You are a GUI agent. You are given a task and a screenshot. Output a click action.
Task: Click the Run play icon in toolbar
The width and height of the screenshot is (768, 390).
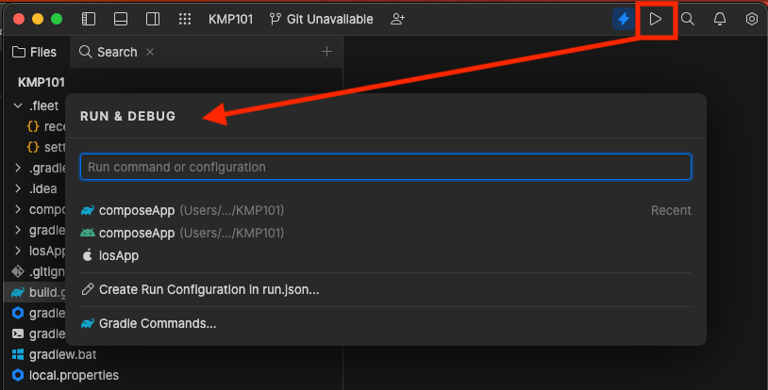pos(655,19)
